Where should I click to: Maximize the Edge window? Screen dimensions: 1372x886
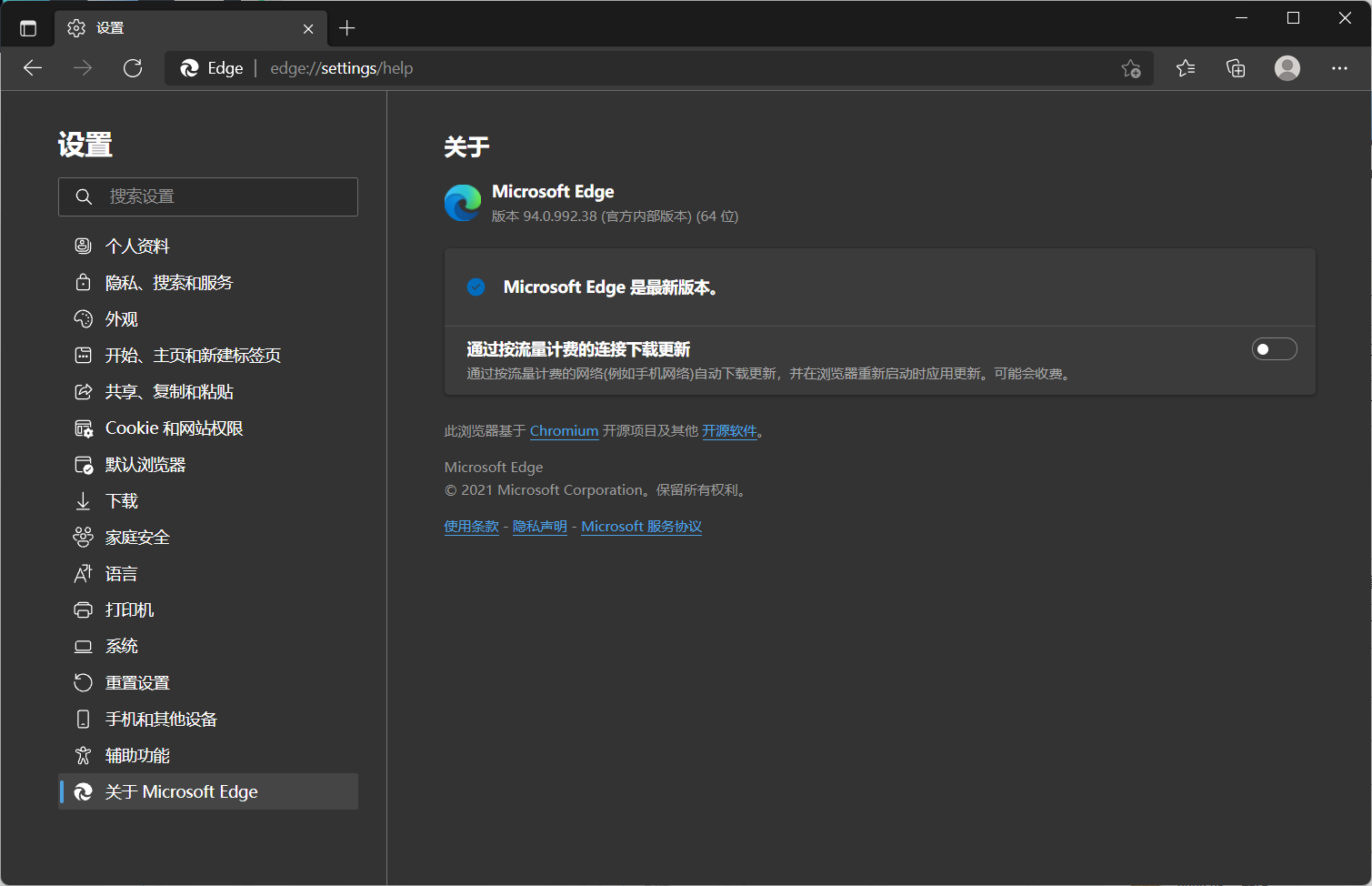pyautogui.click(x=1294, y=18)
